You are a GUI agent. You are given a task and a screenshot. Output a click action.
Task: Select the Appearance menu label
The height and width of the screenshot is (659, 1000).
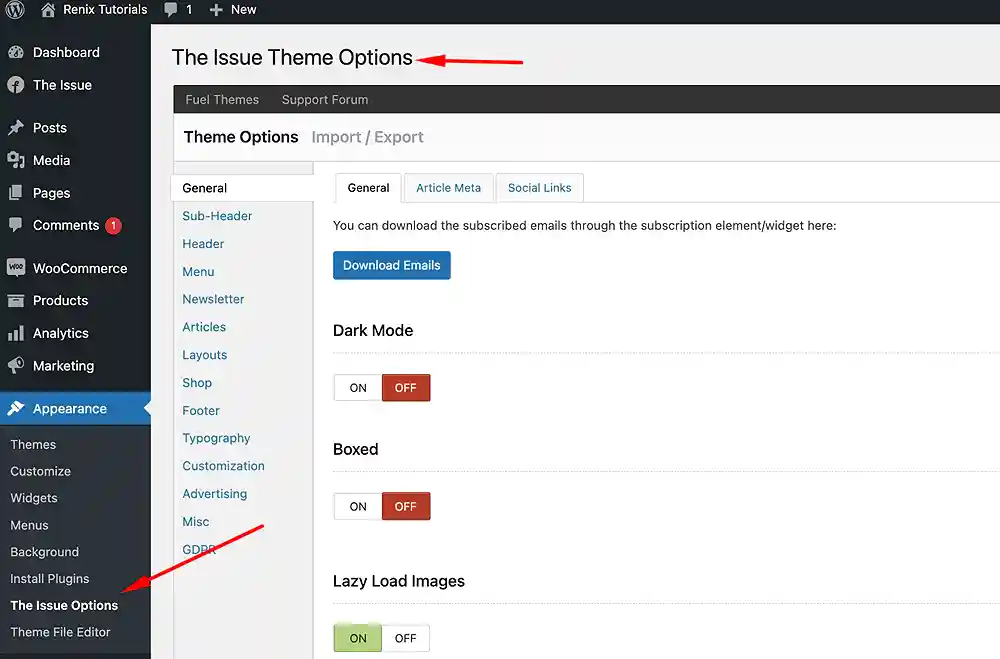coord(70,409)
